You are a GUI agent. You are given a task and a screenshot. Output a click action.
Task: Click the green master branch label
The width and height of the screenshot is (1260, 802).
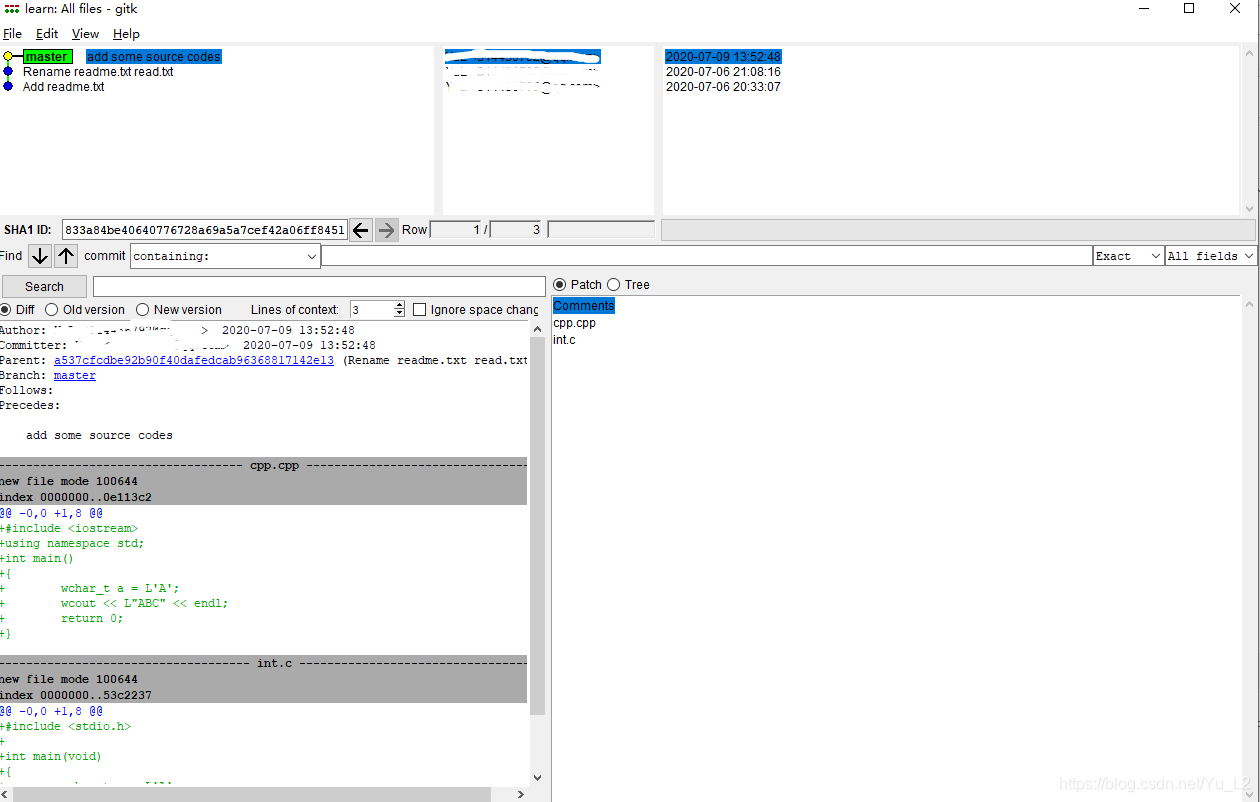click(x=47, y=57)
